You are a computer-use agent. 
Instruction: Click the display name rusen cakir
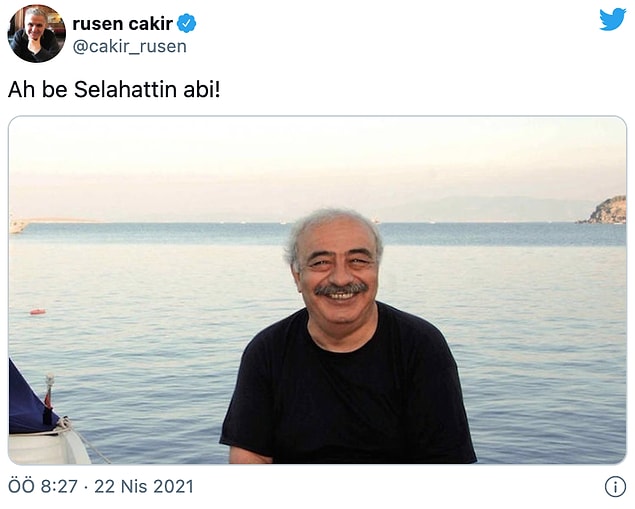tap(122, 23)
